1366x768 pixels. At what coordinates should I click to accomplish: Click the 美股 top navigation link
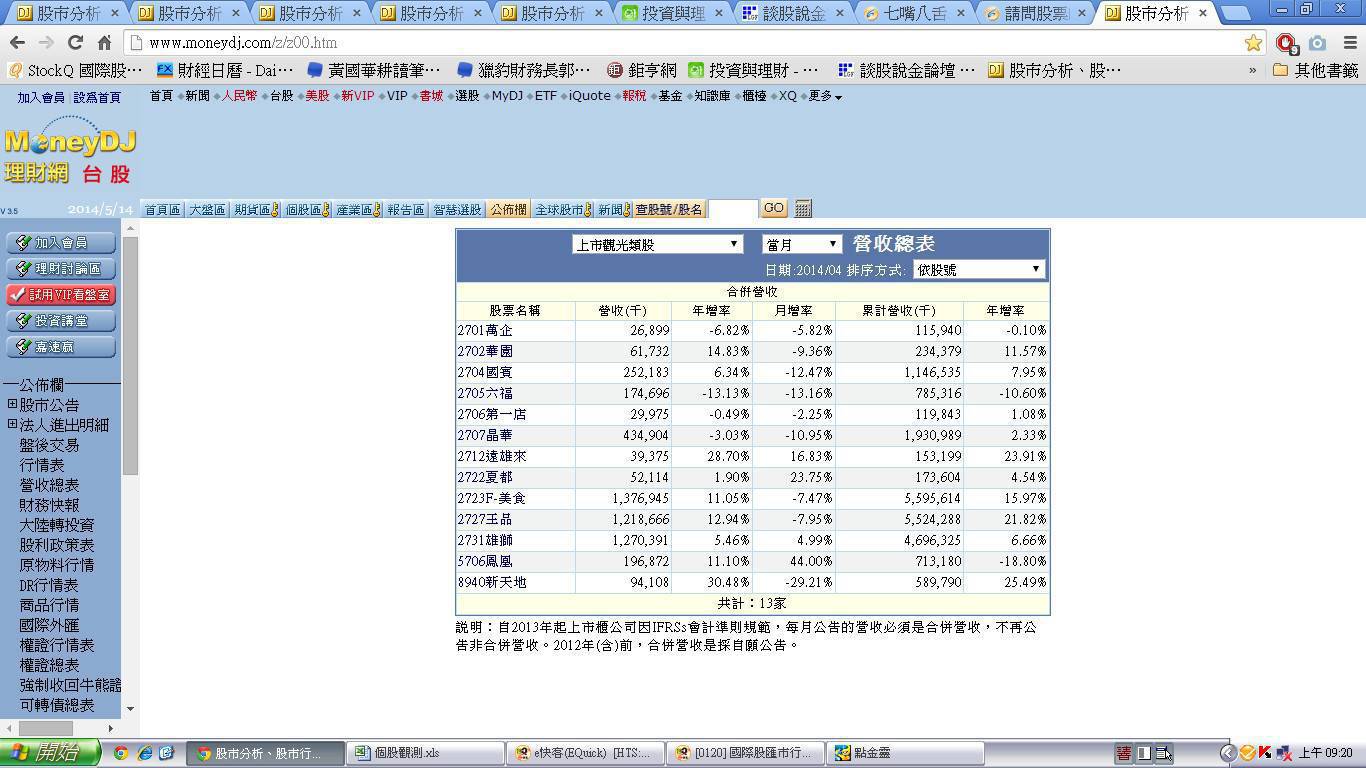[317, 96]
